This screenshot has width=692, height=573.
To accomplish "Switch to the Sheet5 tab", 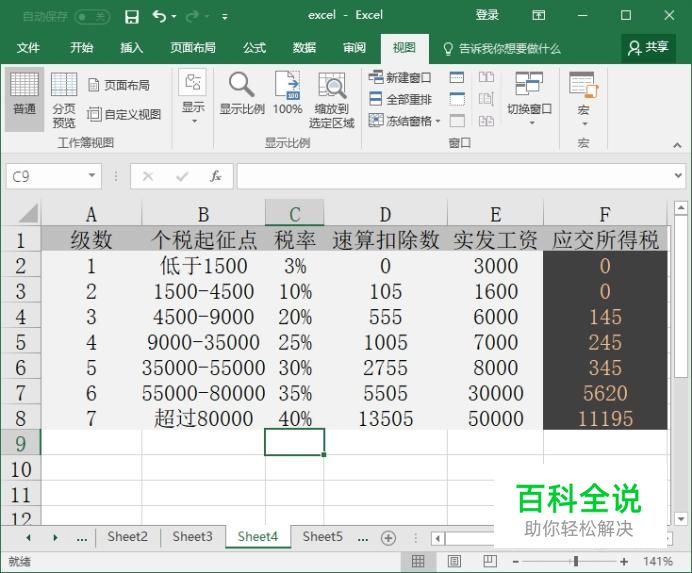I will (322, 537).
